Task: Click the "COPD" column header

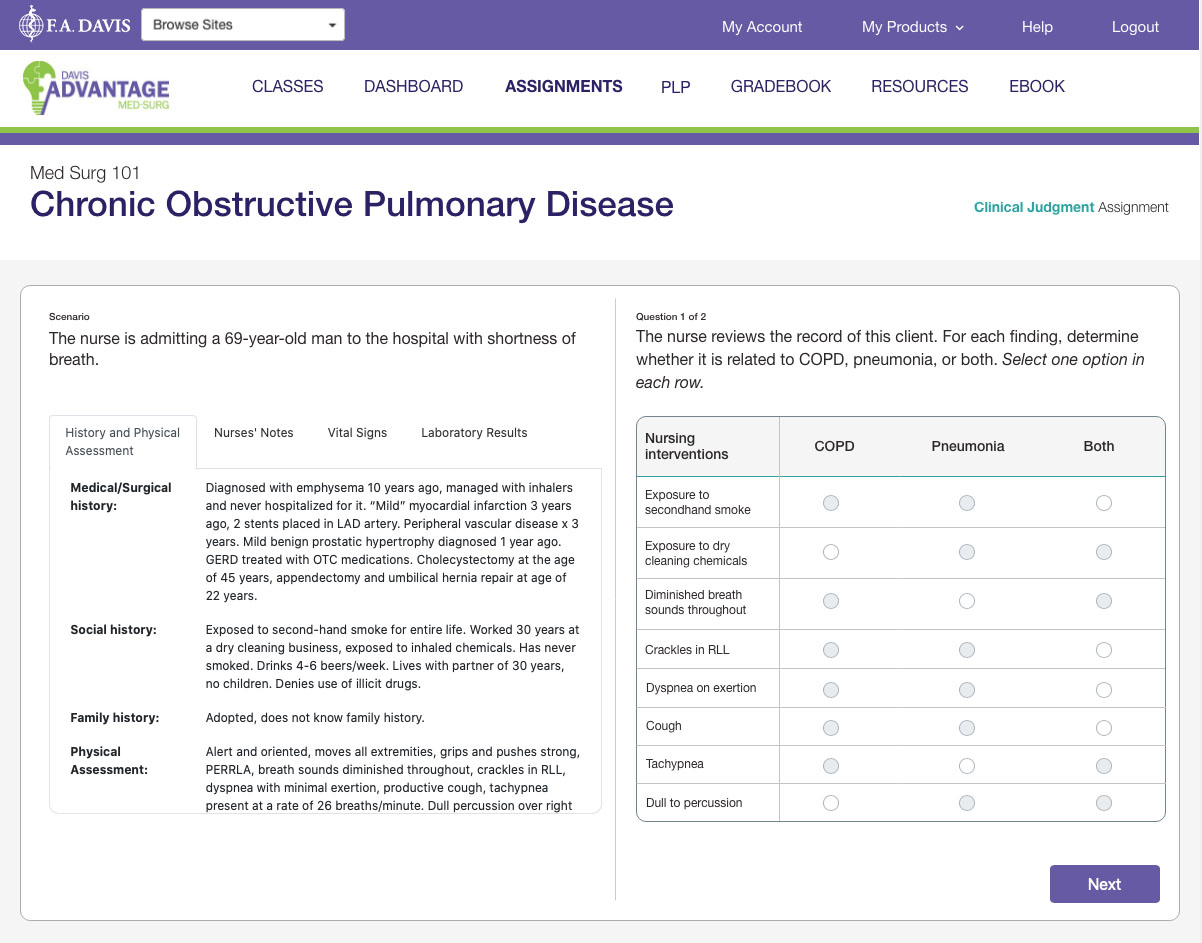Action: coord(835,446)
